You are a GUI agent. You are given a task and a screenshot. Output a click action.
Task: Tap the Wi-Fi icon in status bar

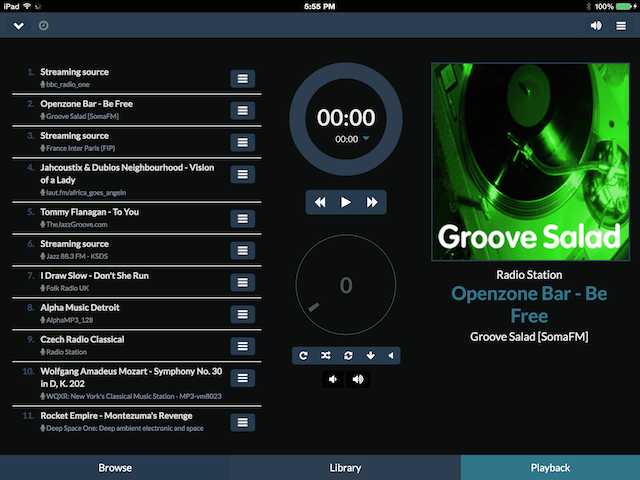coord(27,6)
